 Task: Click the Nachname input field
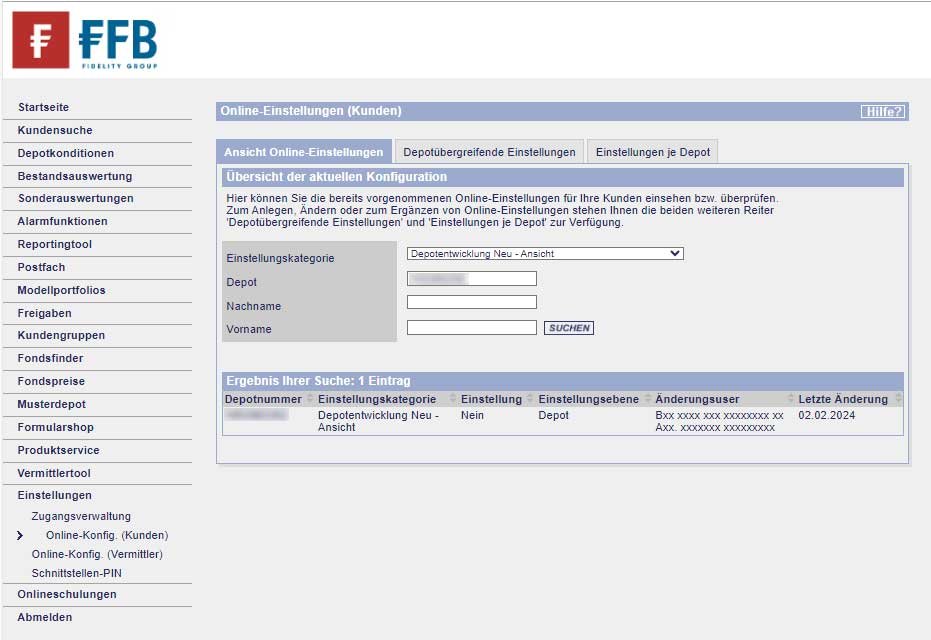[x=471, y=302]
